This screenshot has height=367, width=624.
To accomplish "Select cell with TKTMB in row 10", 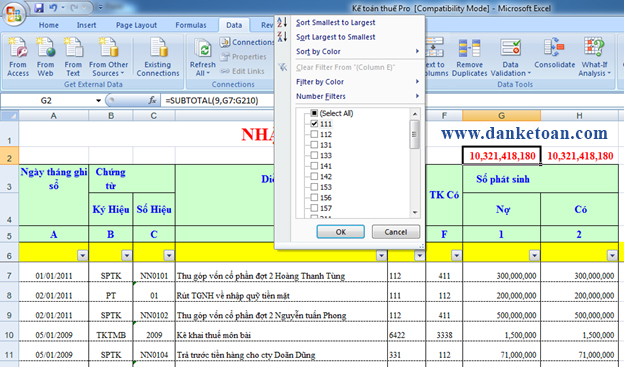I will coord(111,335).
